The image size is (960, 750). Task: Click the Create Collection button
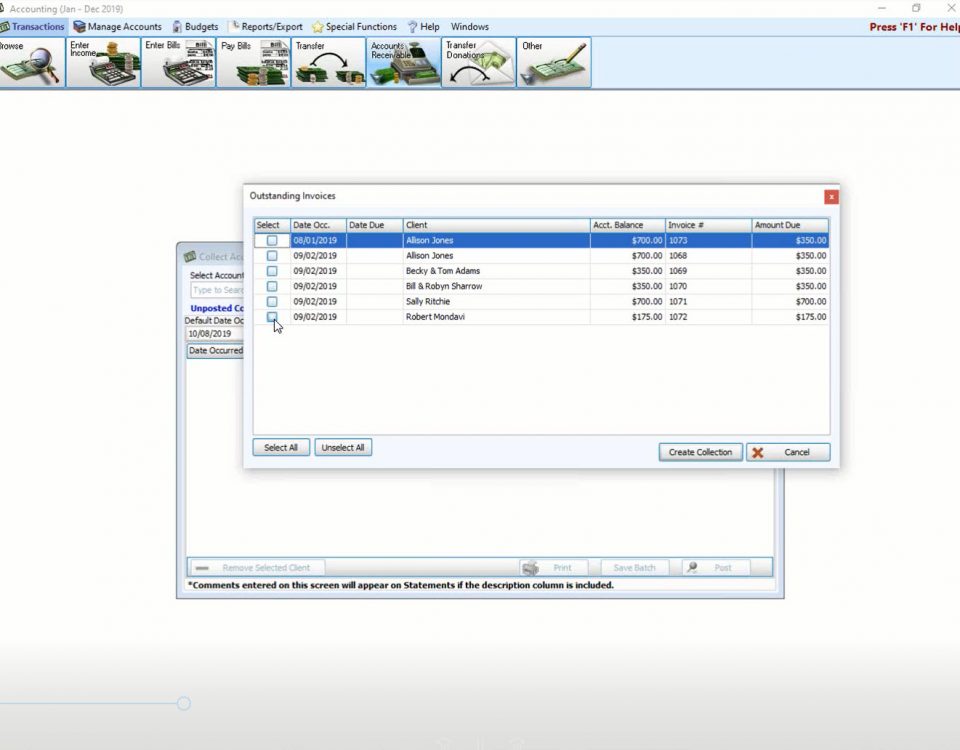coord(700,452)
